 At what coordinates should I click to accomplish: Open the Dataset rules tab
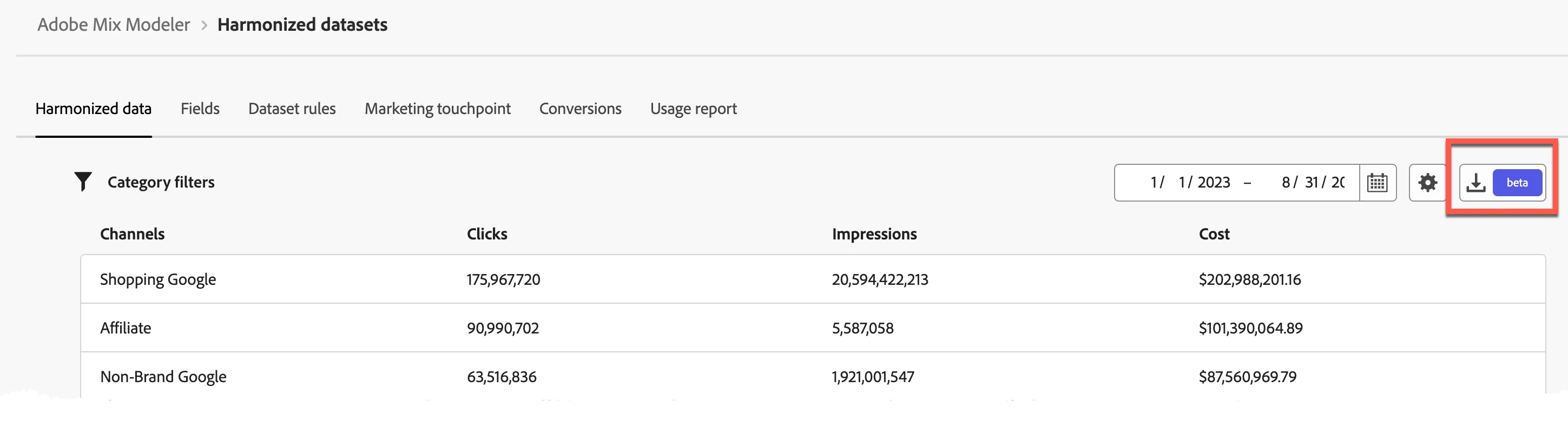tap(292, 108)
